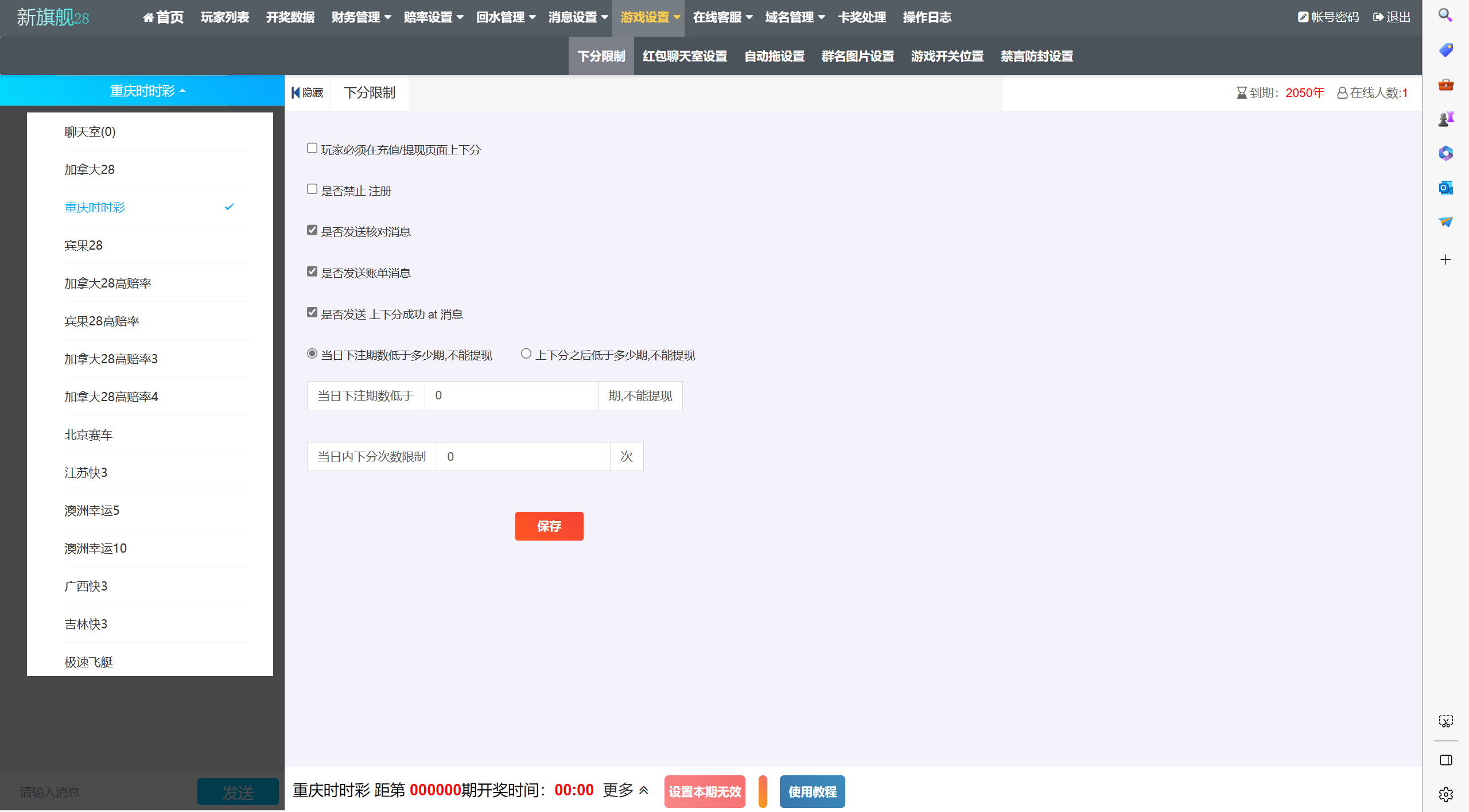Check the 是否禁止注册 checkbox

[x=312, y=189]
